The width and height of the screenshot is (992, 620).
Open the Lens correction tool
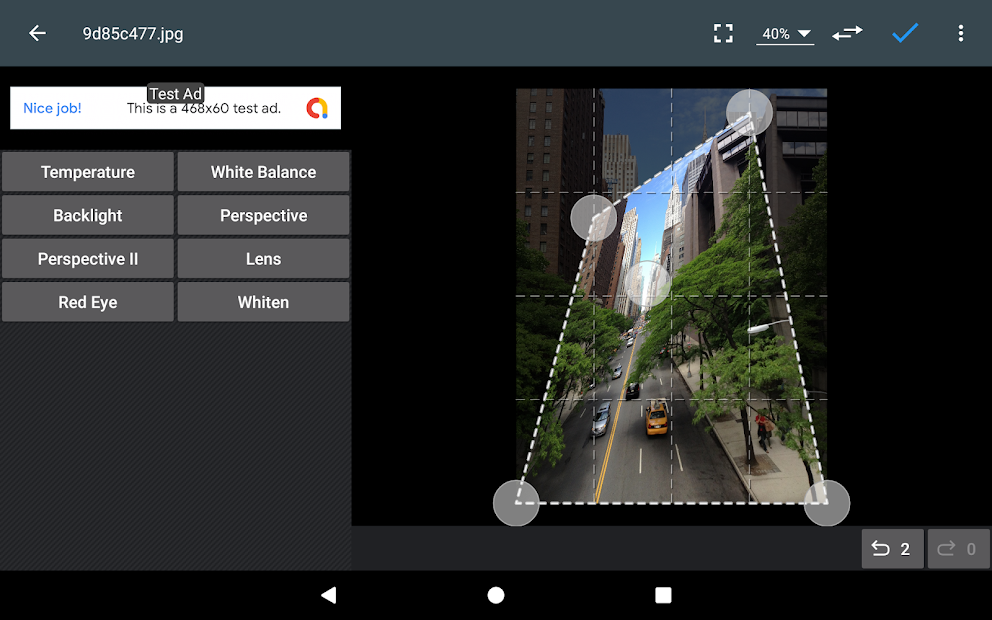pos(263,258)
